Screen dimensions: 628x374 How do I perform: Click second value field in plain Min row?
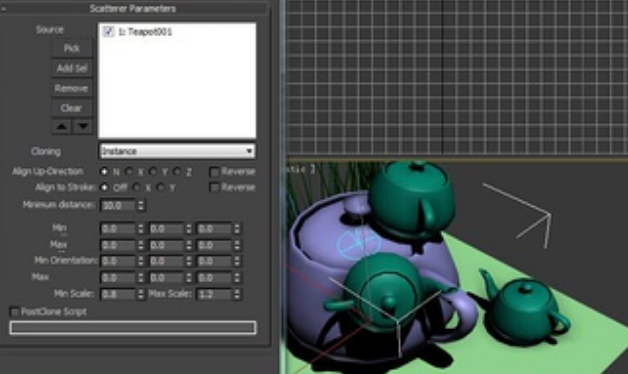[166, 229]
